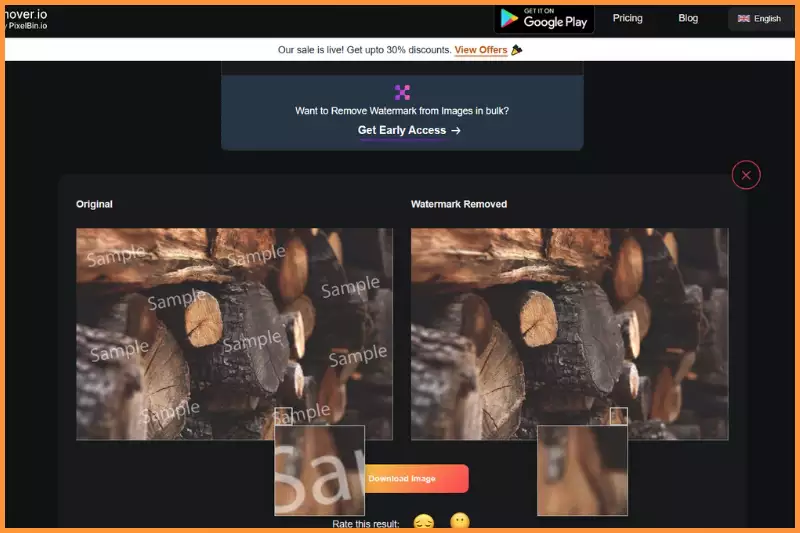The image size is (800, 533).
Task: Click the UK flag icon
Action: 743,19
